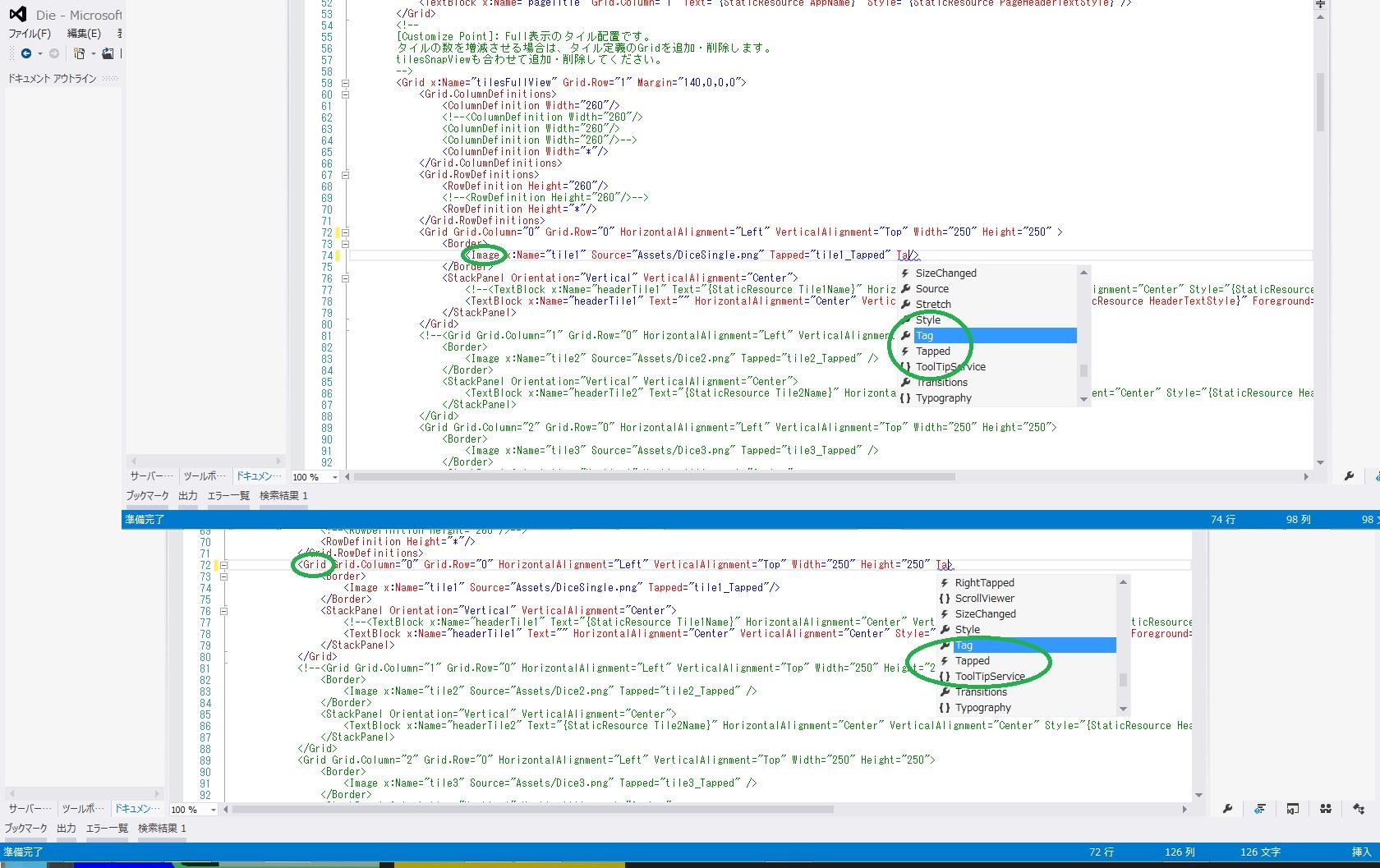Click the upper editor vertical scrollbar thumb
This screenshot has height=868, width=1380.
pyautogui.click(x=1320, y=102)
